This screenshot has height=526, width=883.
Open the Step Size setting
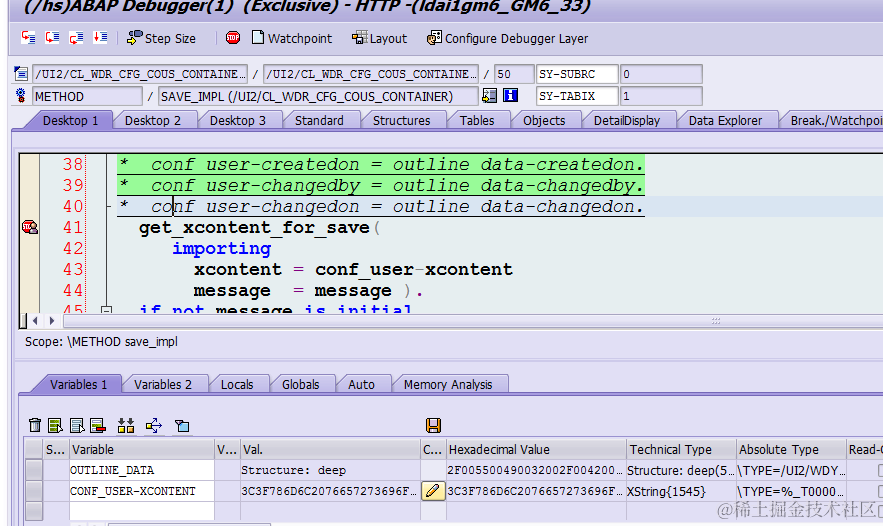point(161,38)
